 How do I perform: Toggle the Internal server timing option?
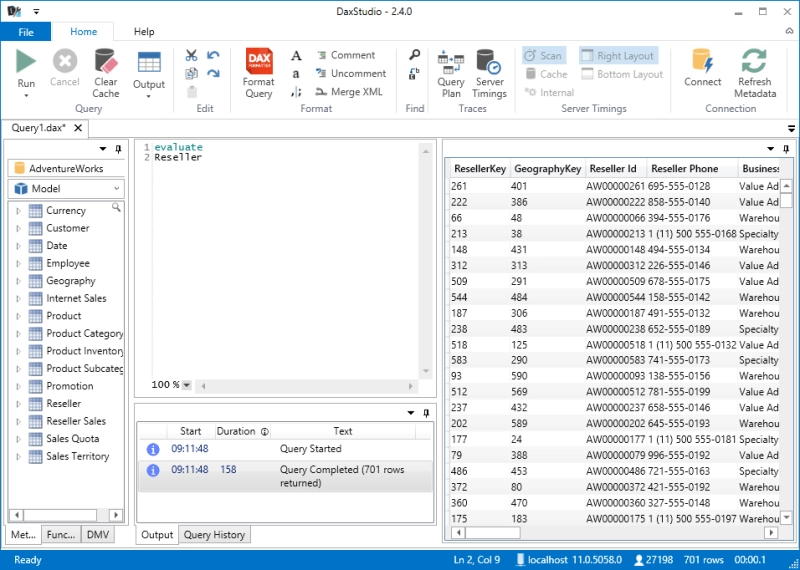click(549, 92)
